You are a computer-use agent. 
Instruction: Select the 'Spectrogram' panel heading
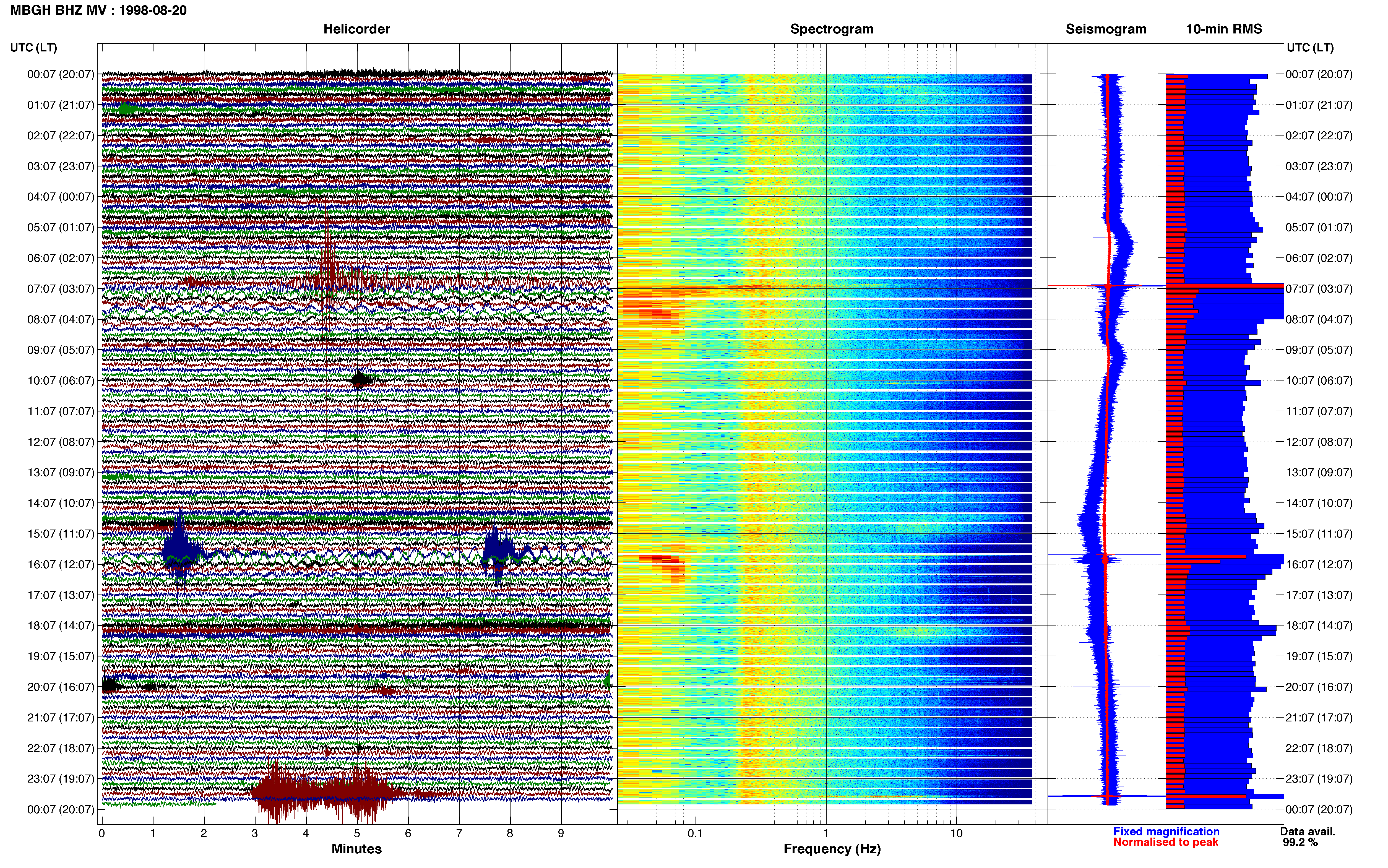832,29
